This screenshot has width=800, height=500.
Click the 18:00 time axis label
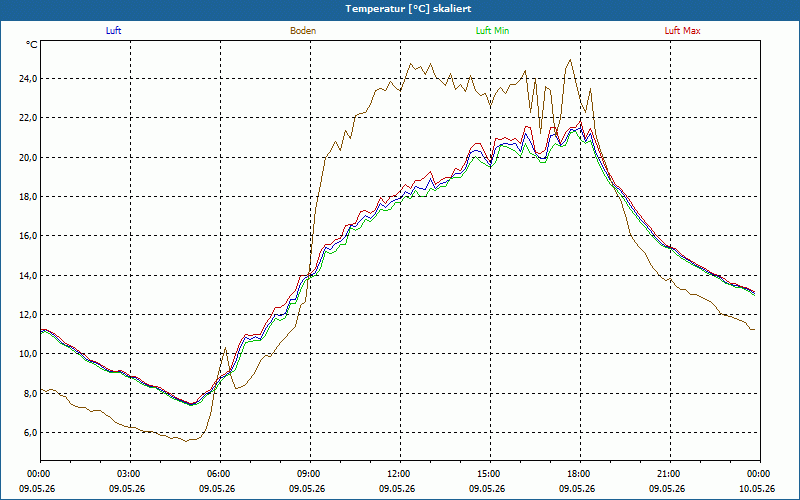coord(581,474)
